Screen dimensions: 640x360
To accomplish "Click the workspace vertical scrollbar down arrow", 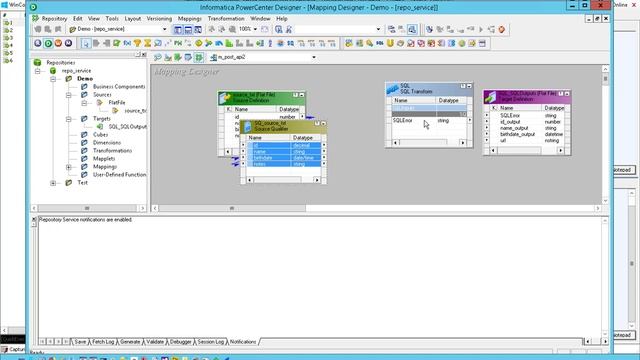I will tap(605, 201).
